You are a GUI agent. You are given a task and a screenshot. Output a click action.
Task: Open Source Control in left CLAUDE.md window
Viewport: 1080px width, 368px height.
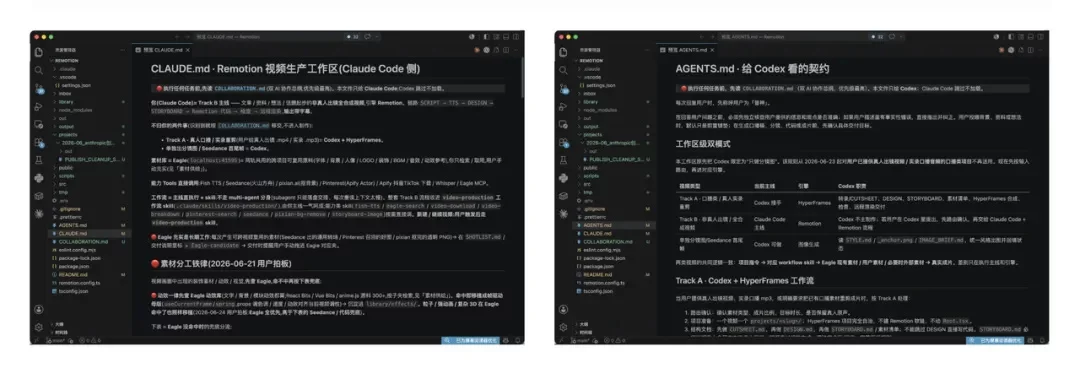point(39,88)
